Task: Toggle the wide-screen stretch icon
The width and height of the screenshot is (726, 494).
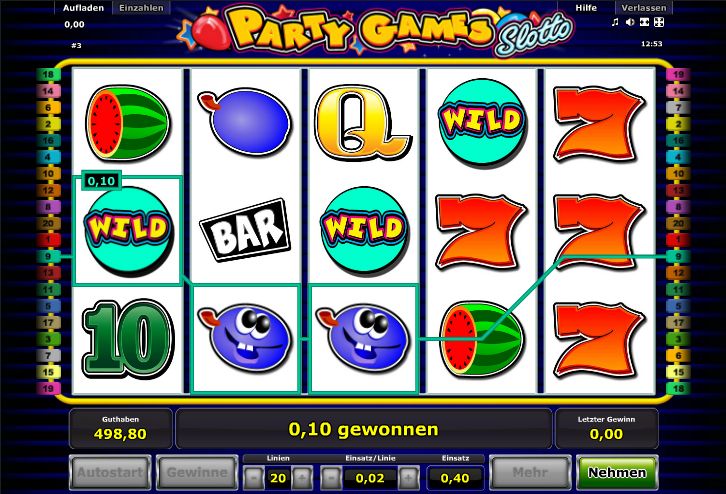Action: [x=645, y=22]
